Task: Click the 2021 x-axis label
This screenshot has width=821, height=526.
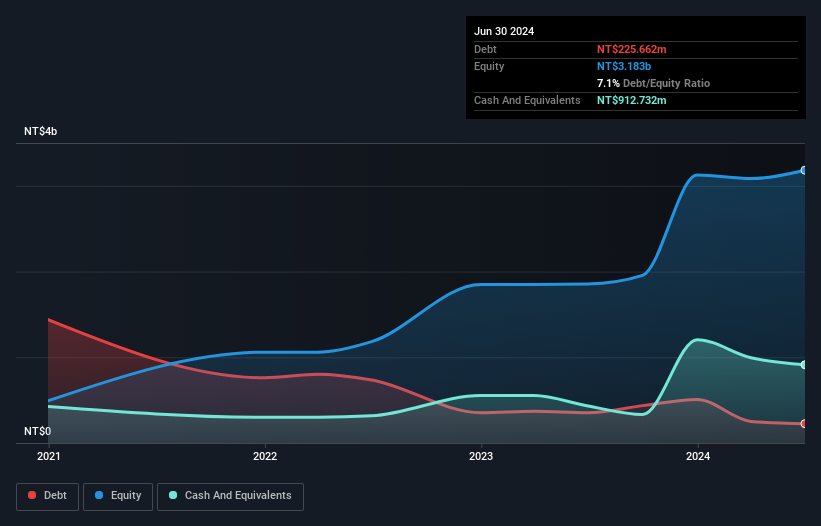Action: pos(49,456)
